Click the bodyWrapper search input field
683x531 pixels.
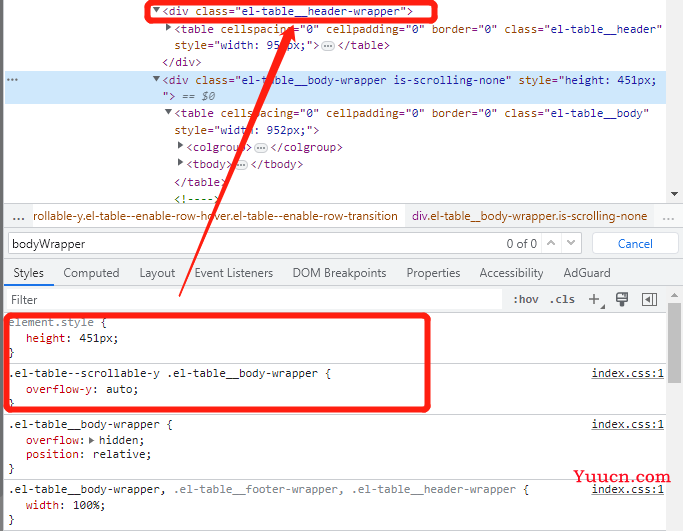point(255,244)
